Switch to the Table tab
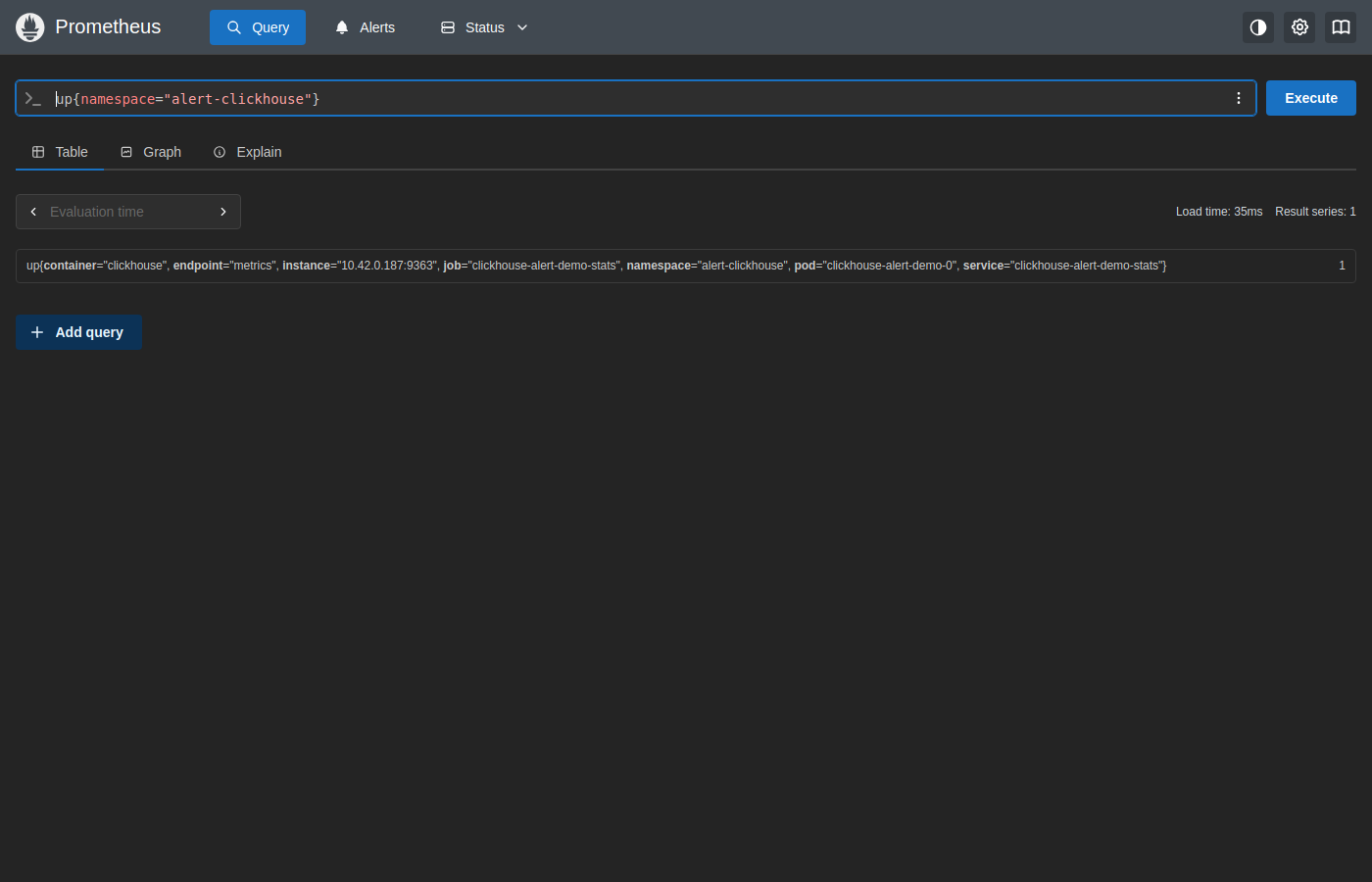The height and width of the screenshot is (882, 1372). coord(60,152)
